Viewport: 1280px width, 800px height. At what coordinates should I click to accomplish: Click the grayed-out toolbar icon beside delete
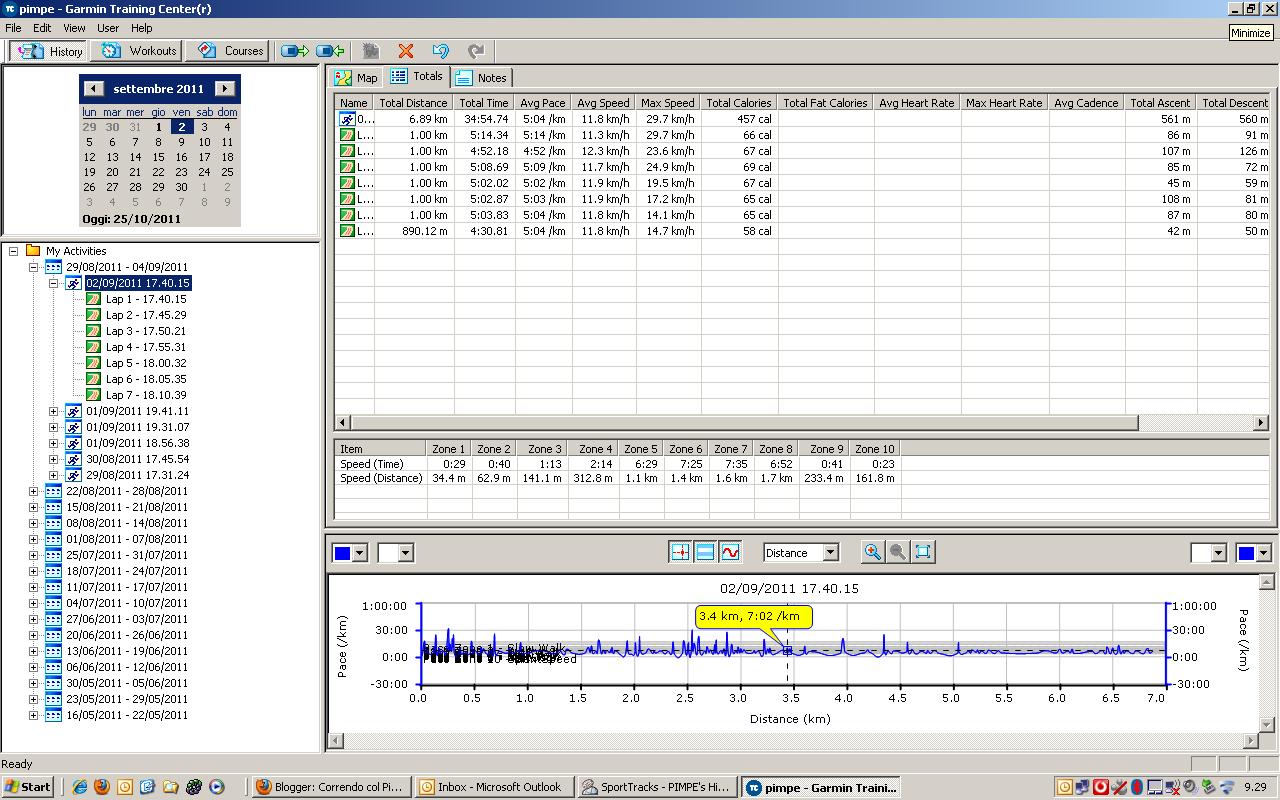(x=371, y=50)
